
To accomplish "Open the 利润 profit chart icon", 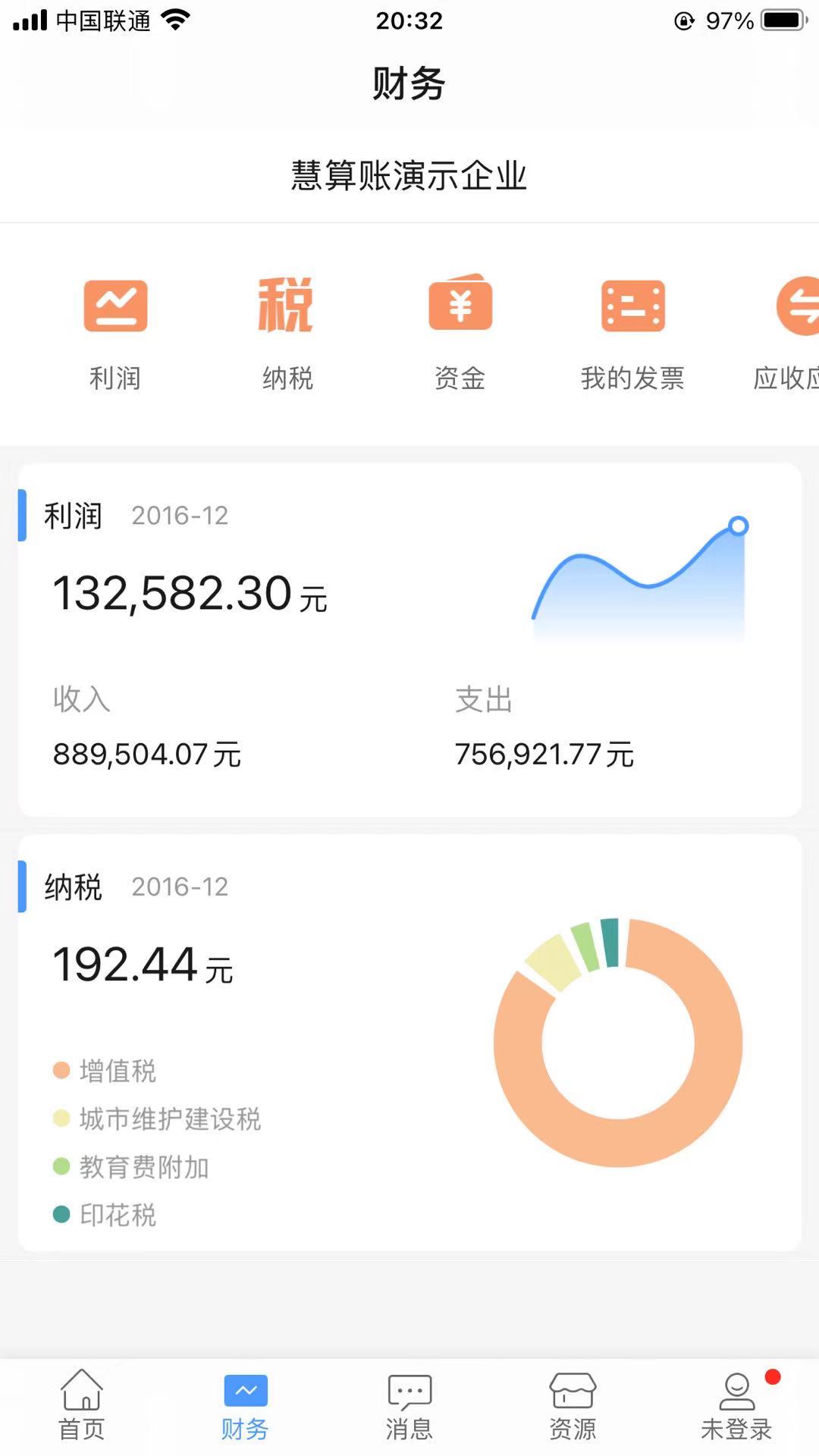I will pos(115,306).
